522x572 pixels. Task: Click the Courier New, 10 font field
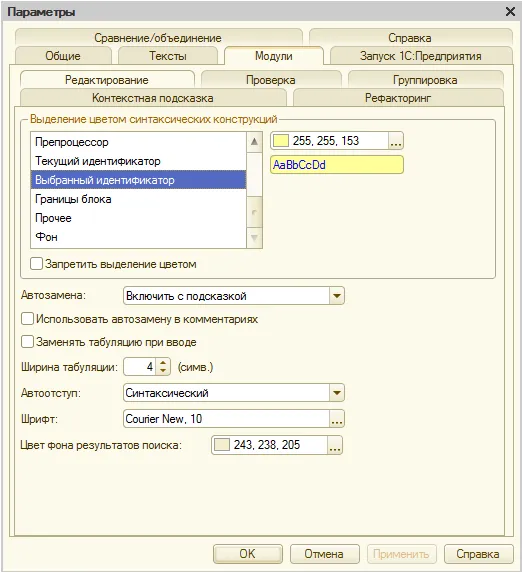point(227,419)
